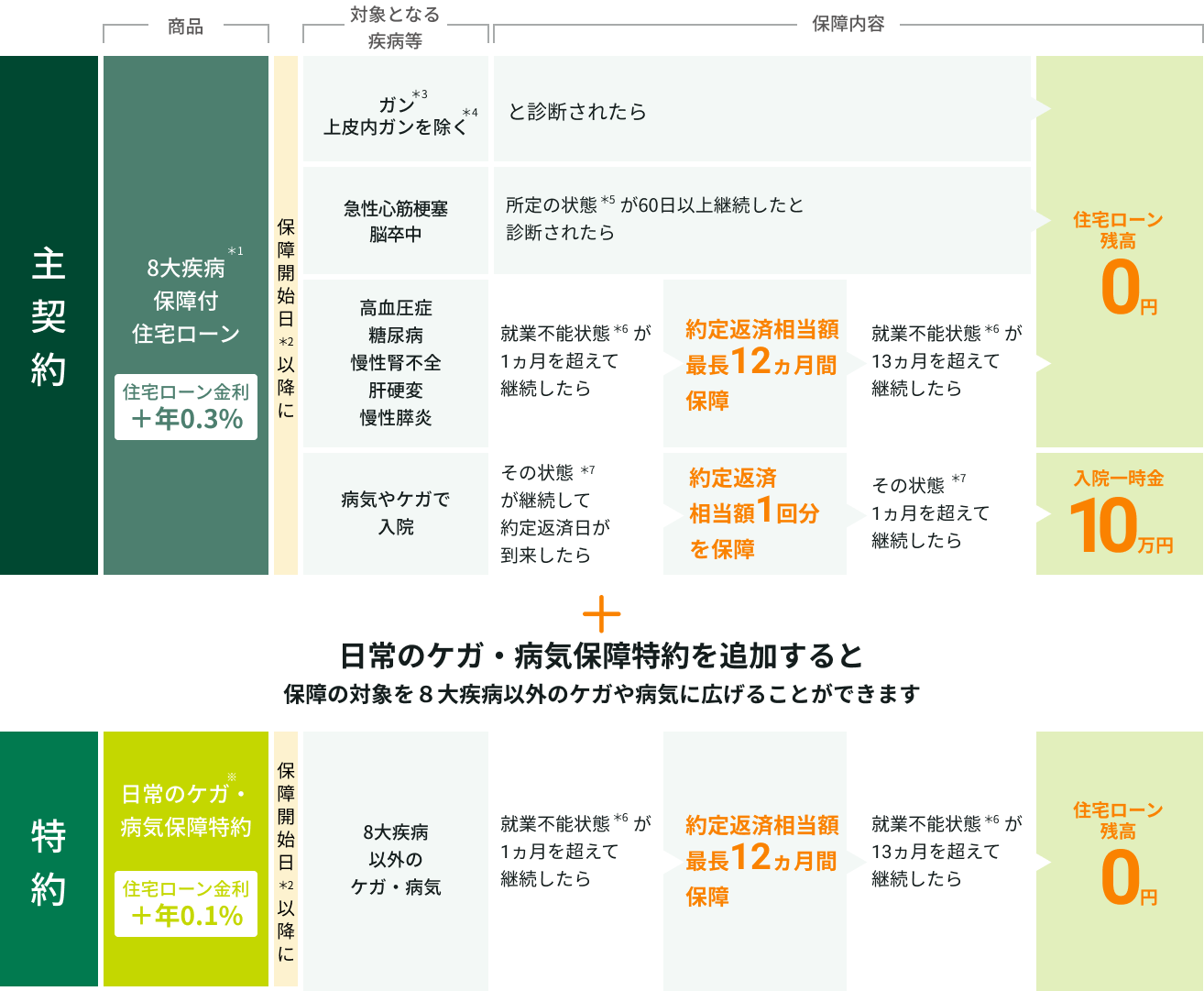
Task: Select the 保障開始日以降に strip beside 主契約
Action: tap(286, 315)
